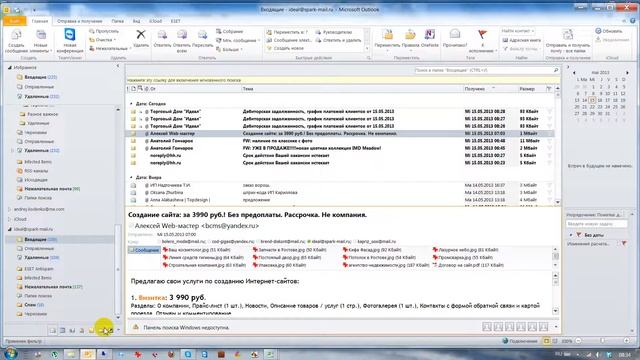Open the К исполнению follow-up dropdown

[482, 41]
